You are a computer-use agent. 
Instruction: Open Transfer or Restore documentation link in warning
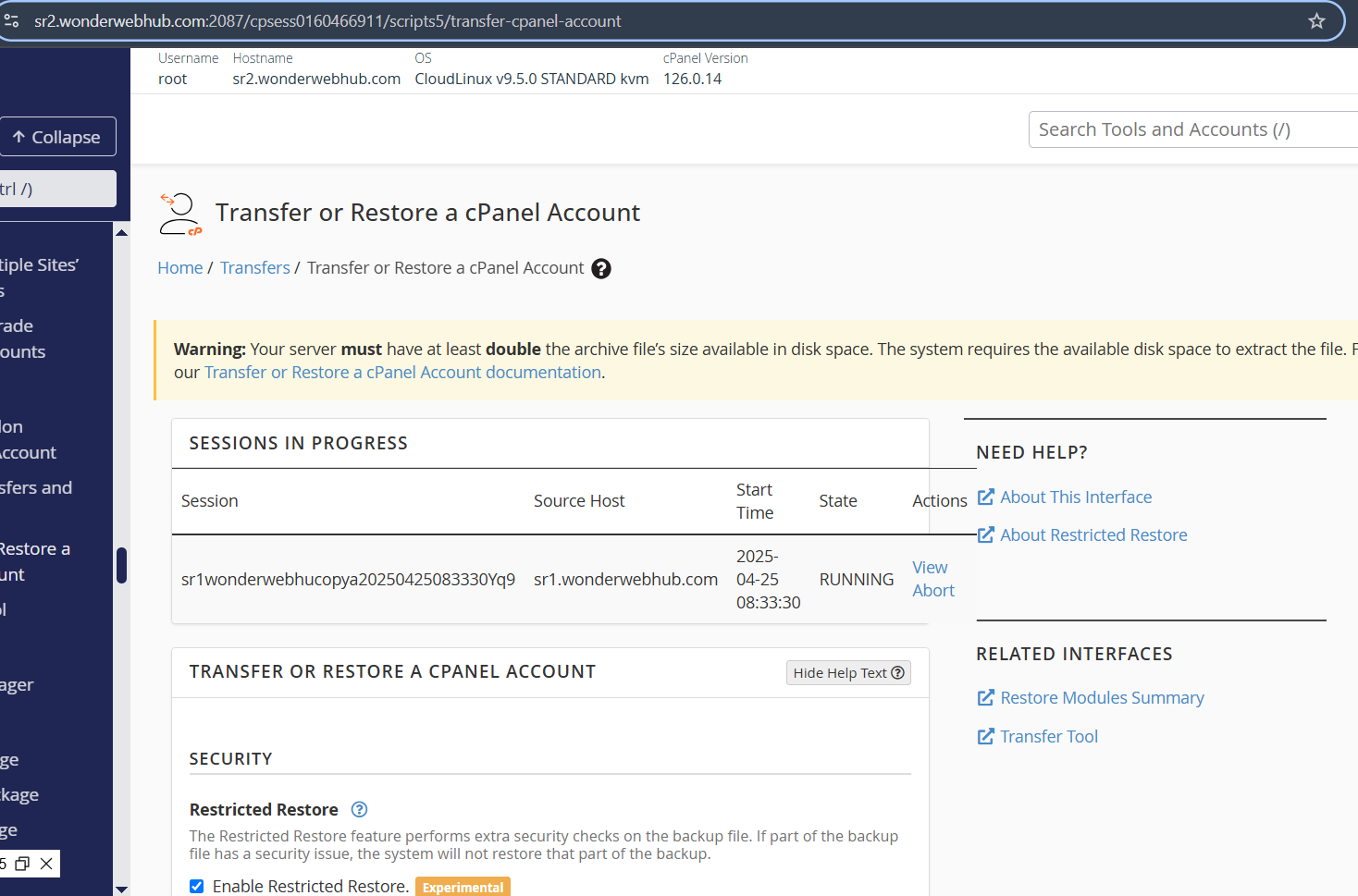click(x=402, y=373)
